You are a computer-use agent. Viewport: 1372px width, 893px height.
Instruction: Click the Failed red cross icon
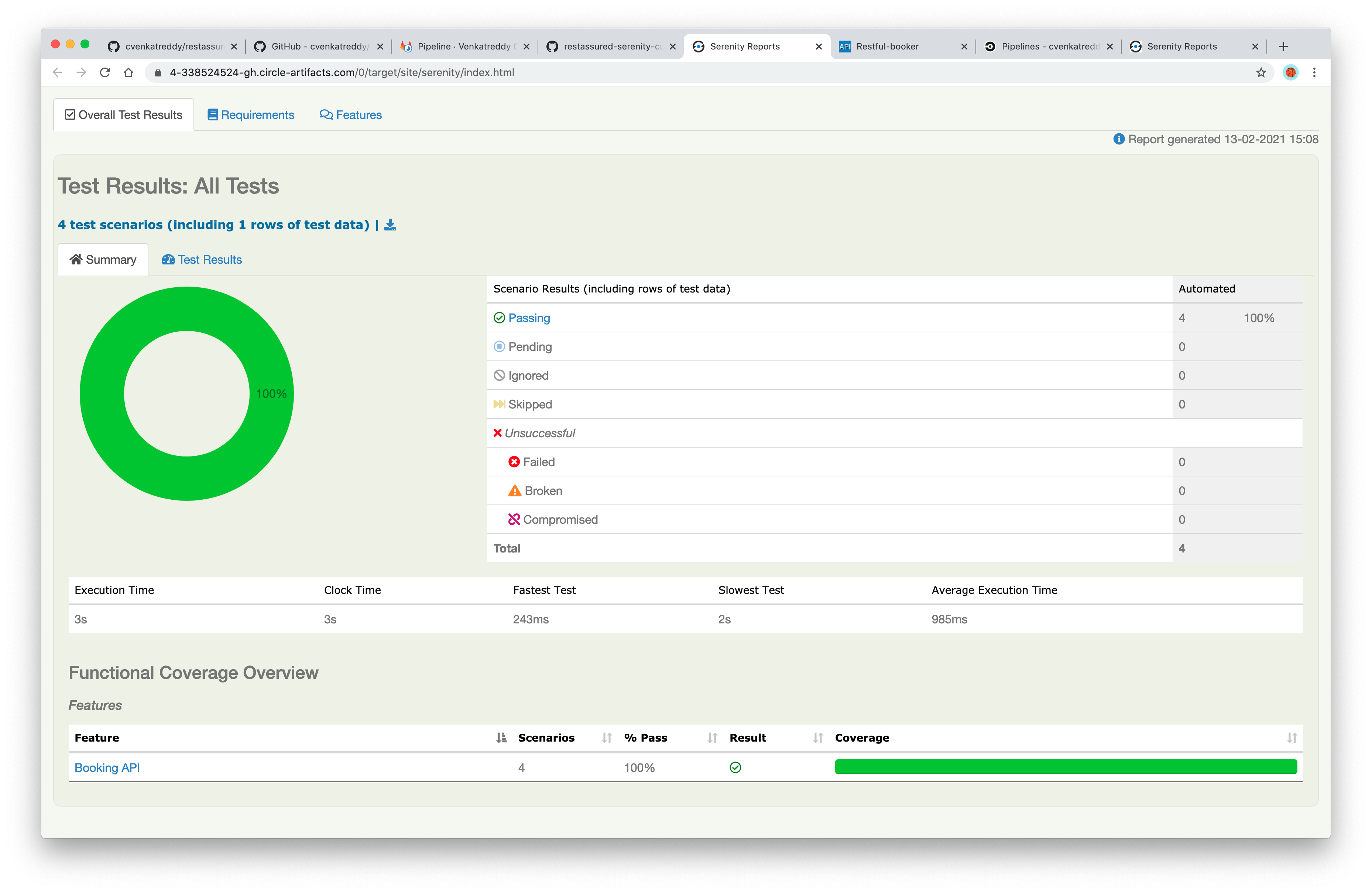(514, 462)
